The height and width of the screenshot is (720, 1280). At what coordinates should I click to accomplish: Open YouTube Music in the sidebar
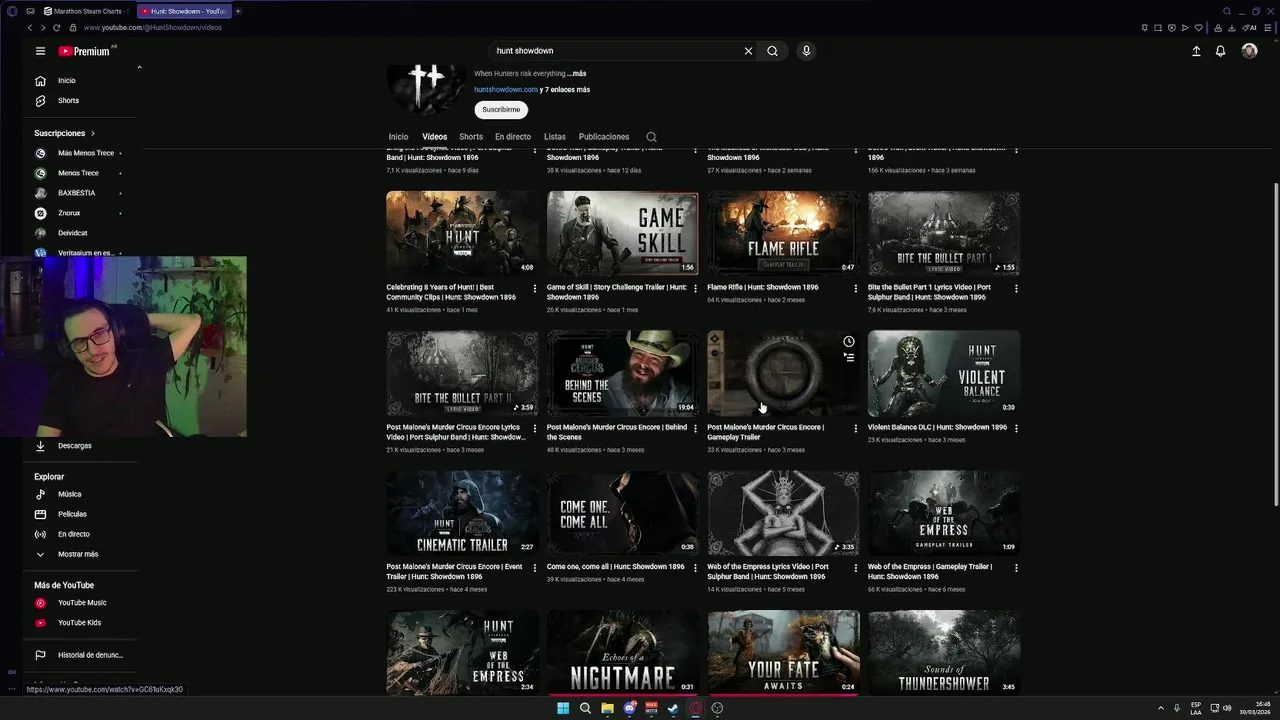pos(82,603)
